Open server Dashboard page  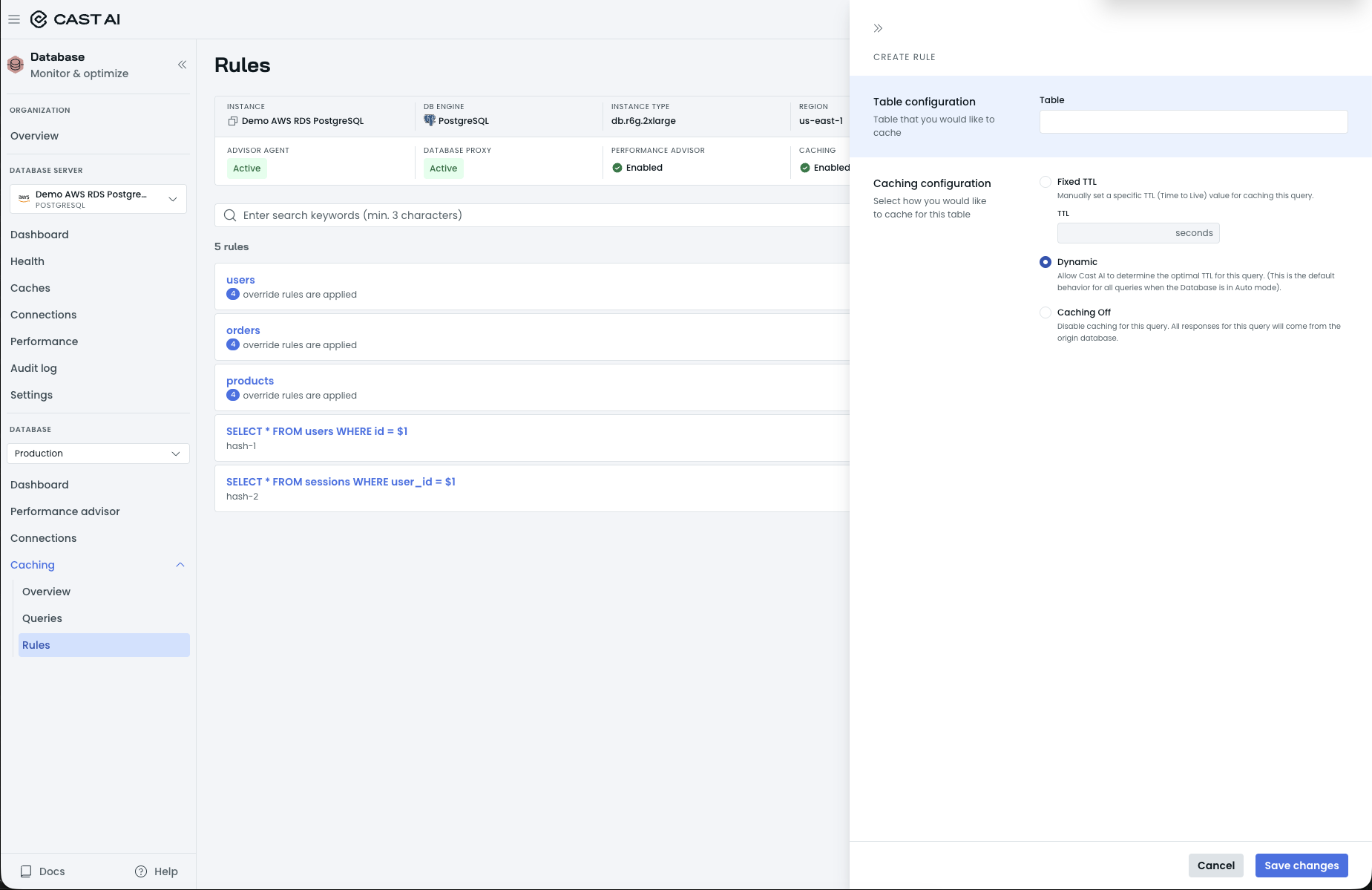pos(39,235)
